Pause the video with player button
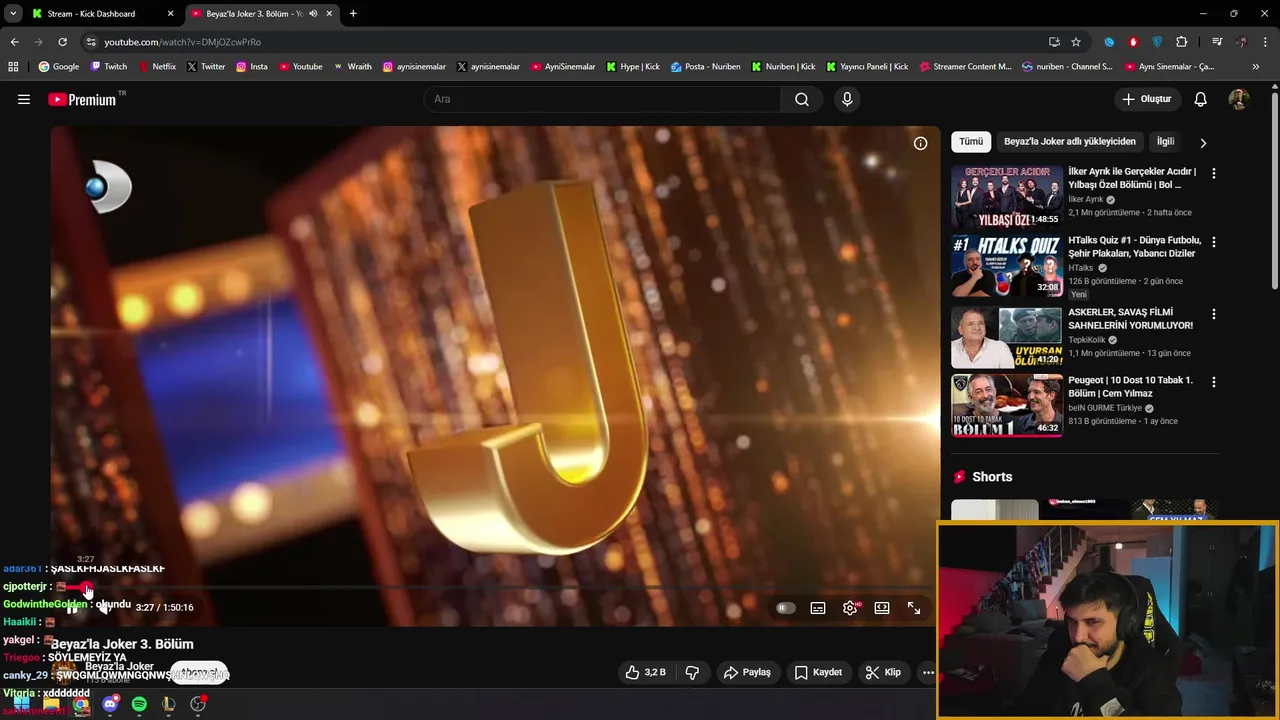Viewport: 1280px width, 720px height. (x=72, y=608)
